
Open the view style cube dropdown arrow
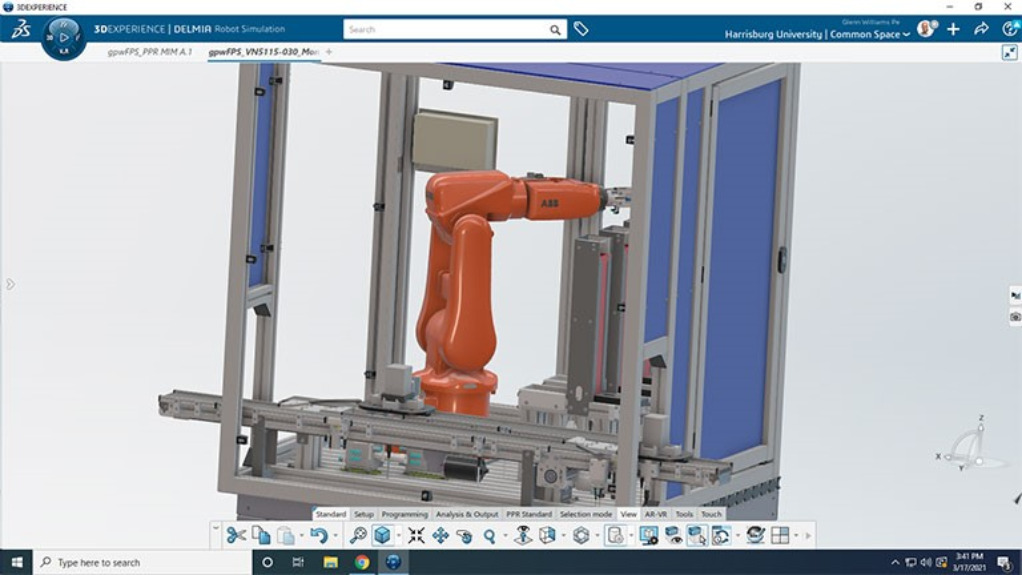398,536
